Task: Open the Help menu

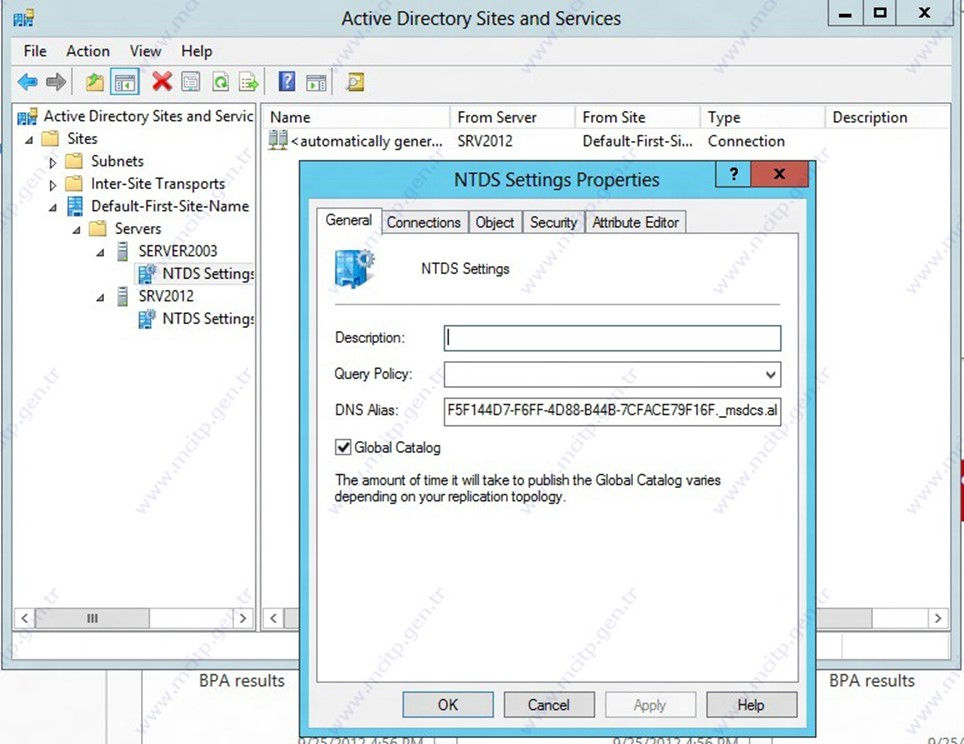Action: click(196, 51)
